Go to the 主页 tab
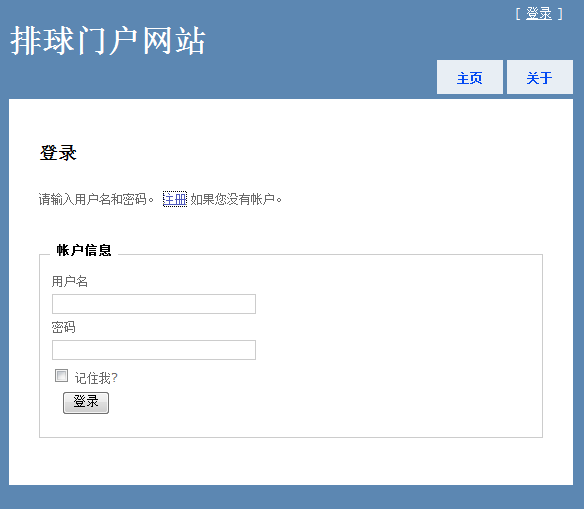Viewport: 584px width, 509px height. (470, 77)
